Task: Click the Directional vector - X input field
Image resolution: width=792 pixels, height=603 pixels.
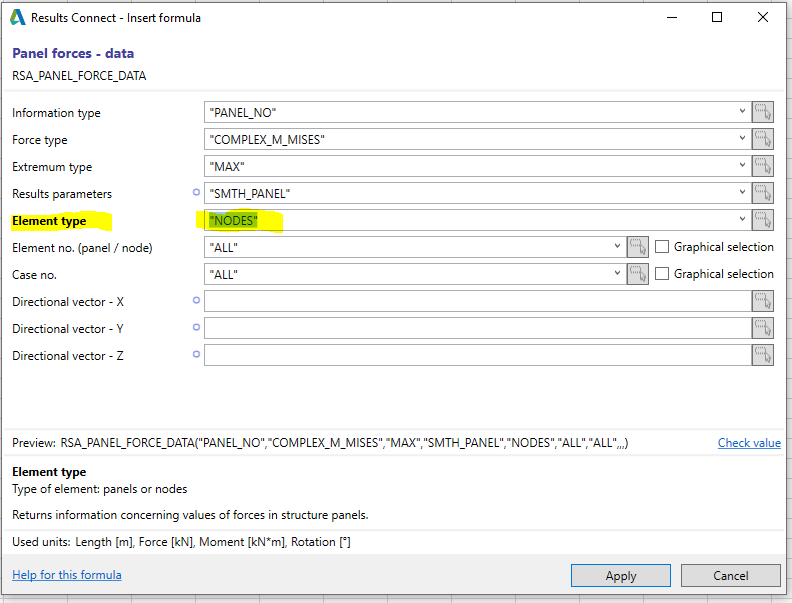Action: click(x=478, y=302)
